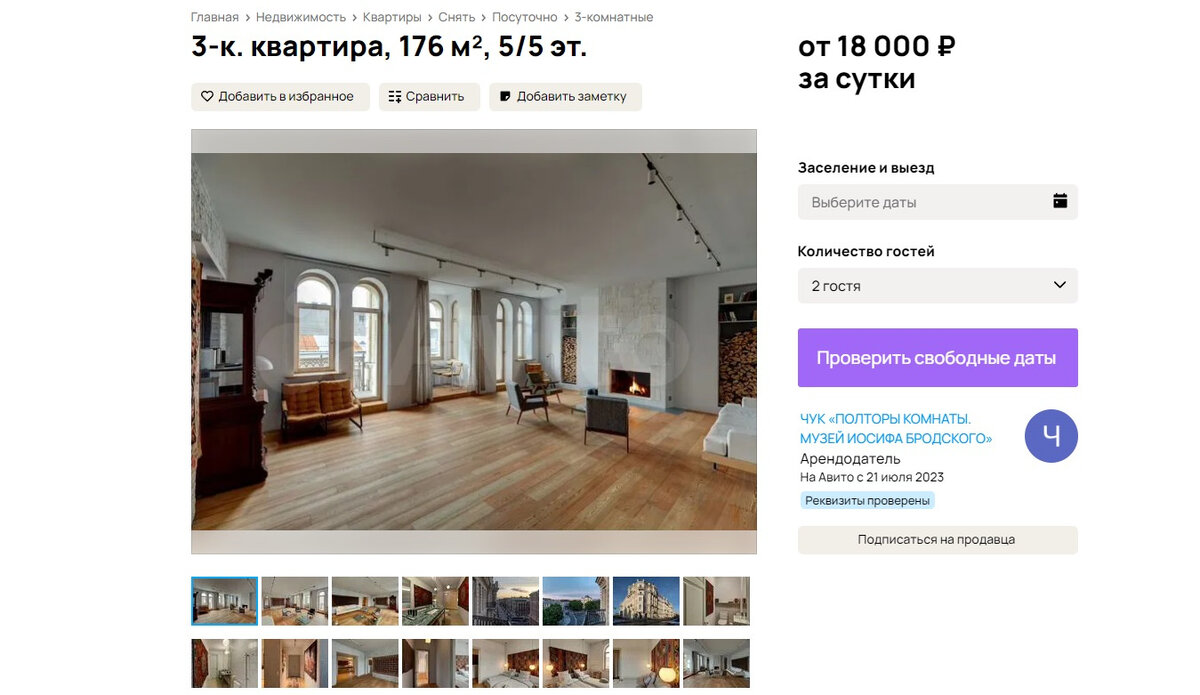Select the building exterior thumbnail
Viewport: 1200px width, 695px height.
(x=646, y=601)
